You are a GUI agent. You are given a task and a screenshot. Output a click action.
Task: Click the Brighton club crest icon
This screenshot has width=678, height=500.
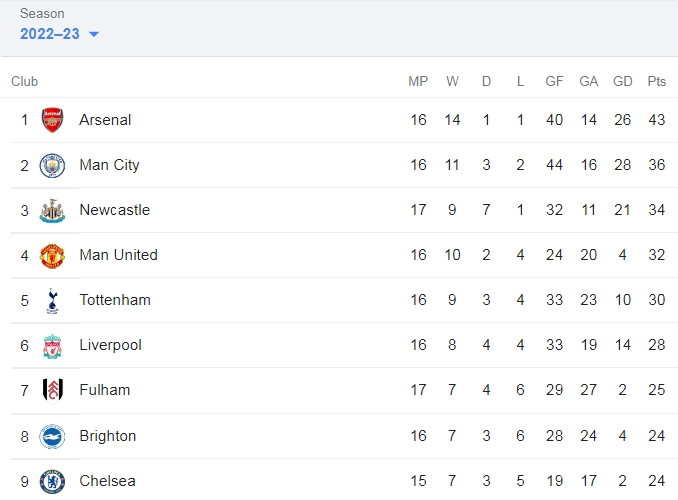point(52,436)
